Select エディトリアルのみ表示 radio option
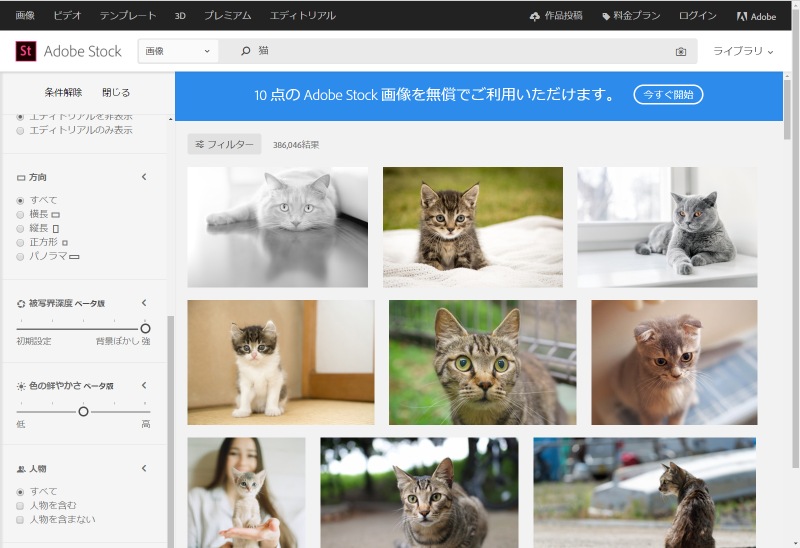The width and height of the screenshot is (800, 548). [x=20, y=131]
